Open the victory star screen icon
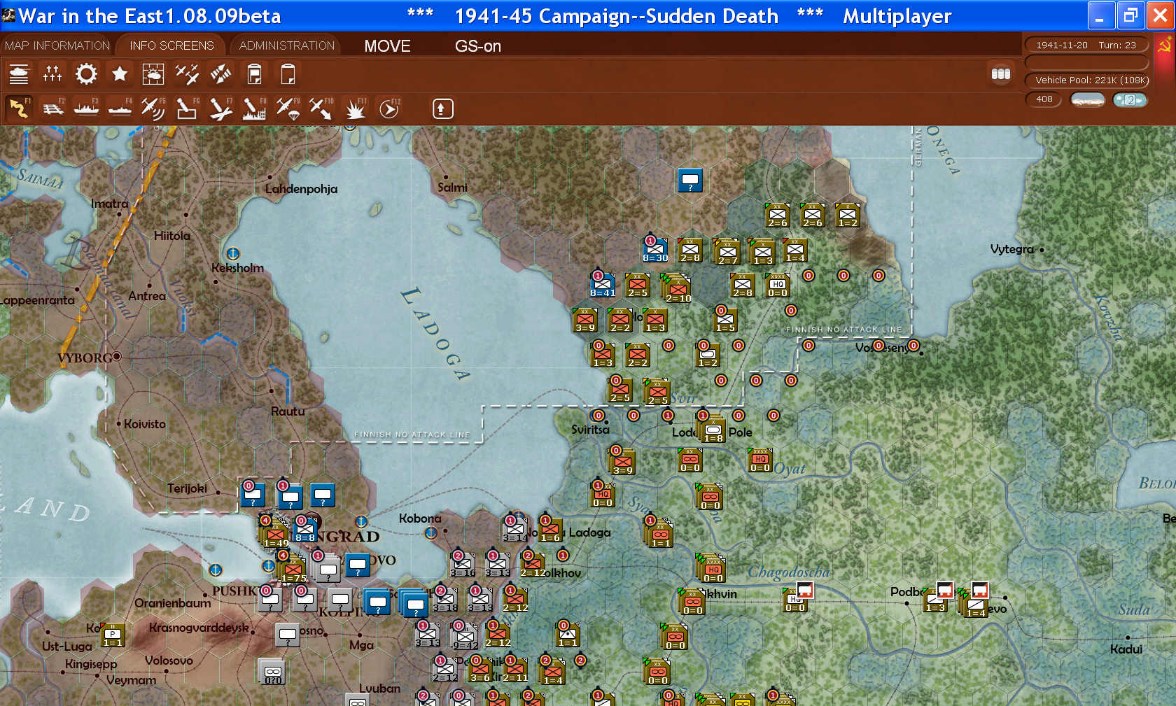Viewport: 1176px width, 706px height. 119,74
